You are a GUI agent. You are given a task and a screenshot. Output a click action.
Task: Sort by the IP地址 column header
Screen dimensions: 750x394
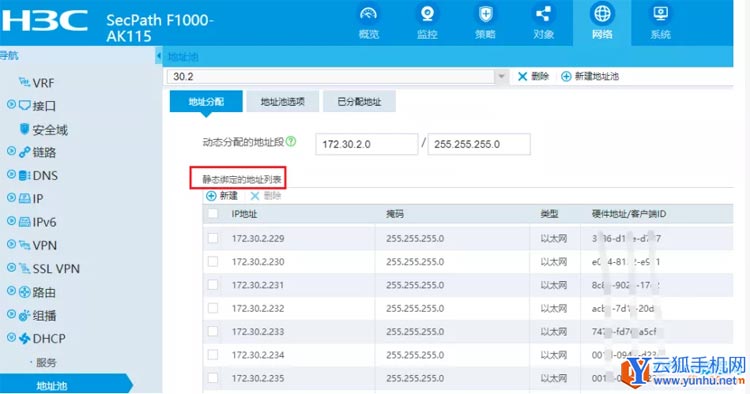(x=244, y=214)
